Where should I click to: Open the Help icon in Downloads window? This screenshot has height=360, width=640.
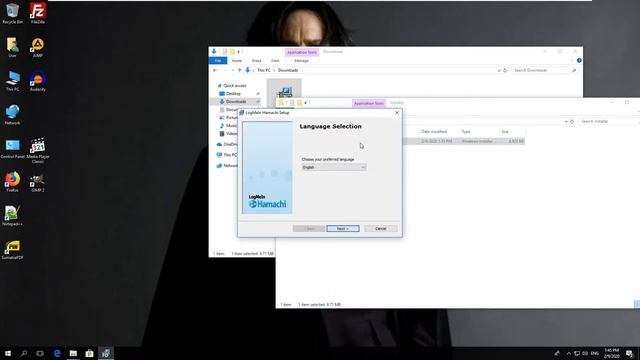pos(579,60)
